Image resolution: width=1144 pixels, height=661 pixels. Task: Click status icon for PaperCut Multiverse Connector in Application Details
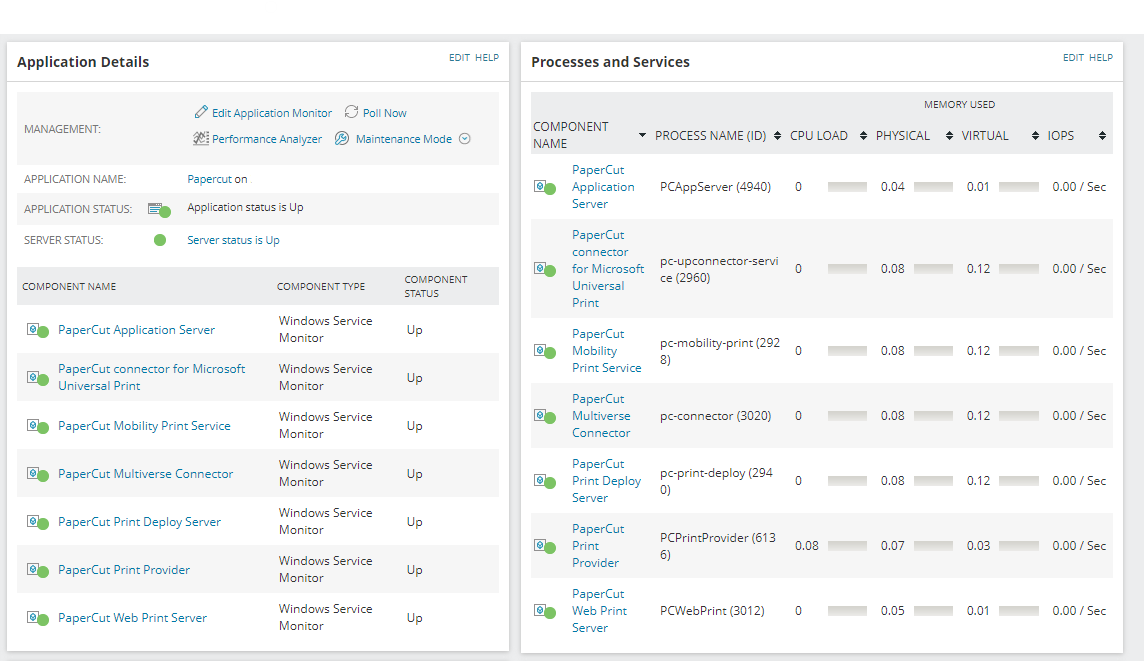tap(37, 474)
